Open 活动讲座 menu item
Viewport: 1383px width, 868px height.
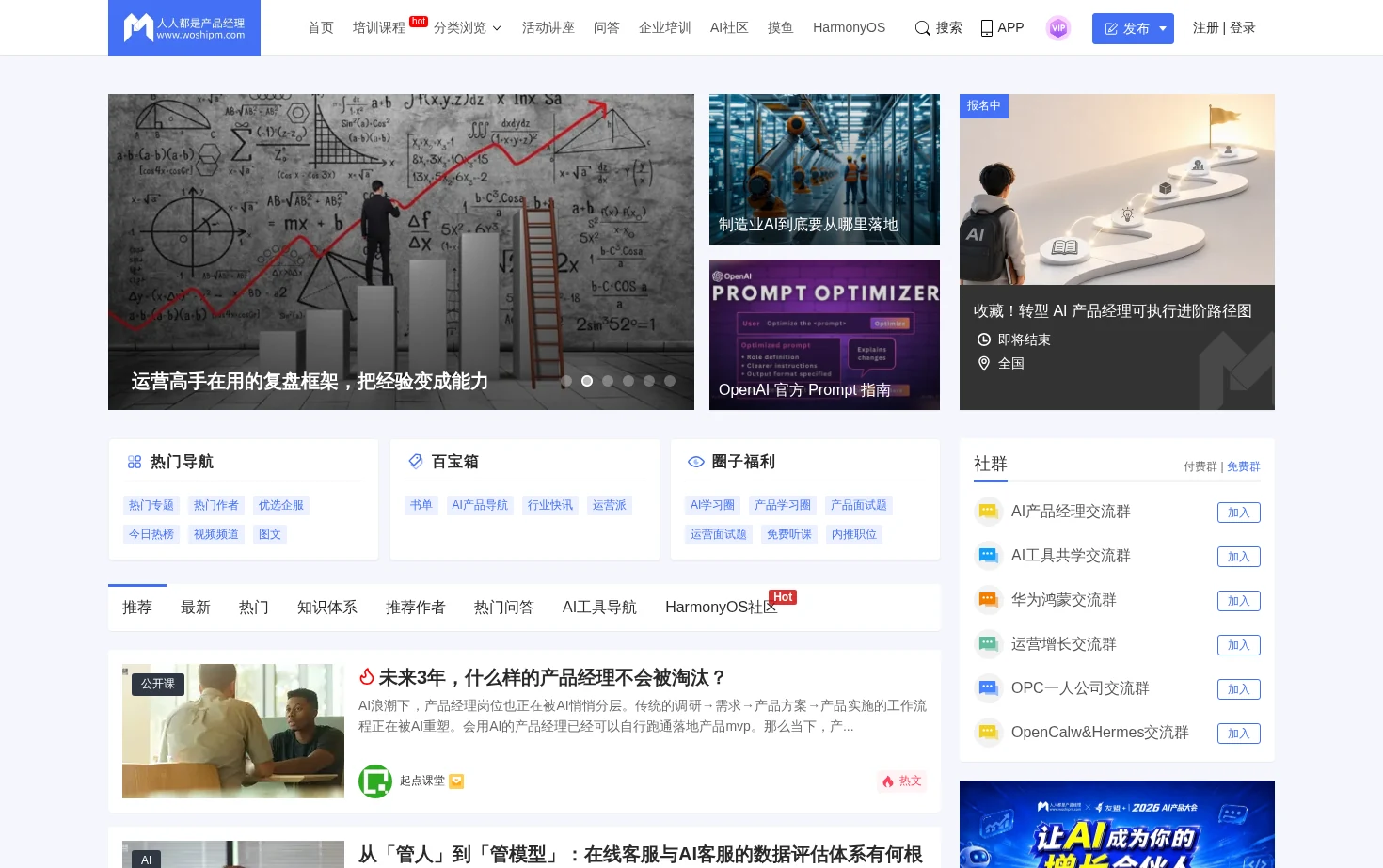(x=548, y=28)
